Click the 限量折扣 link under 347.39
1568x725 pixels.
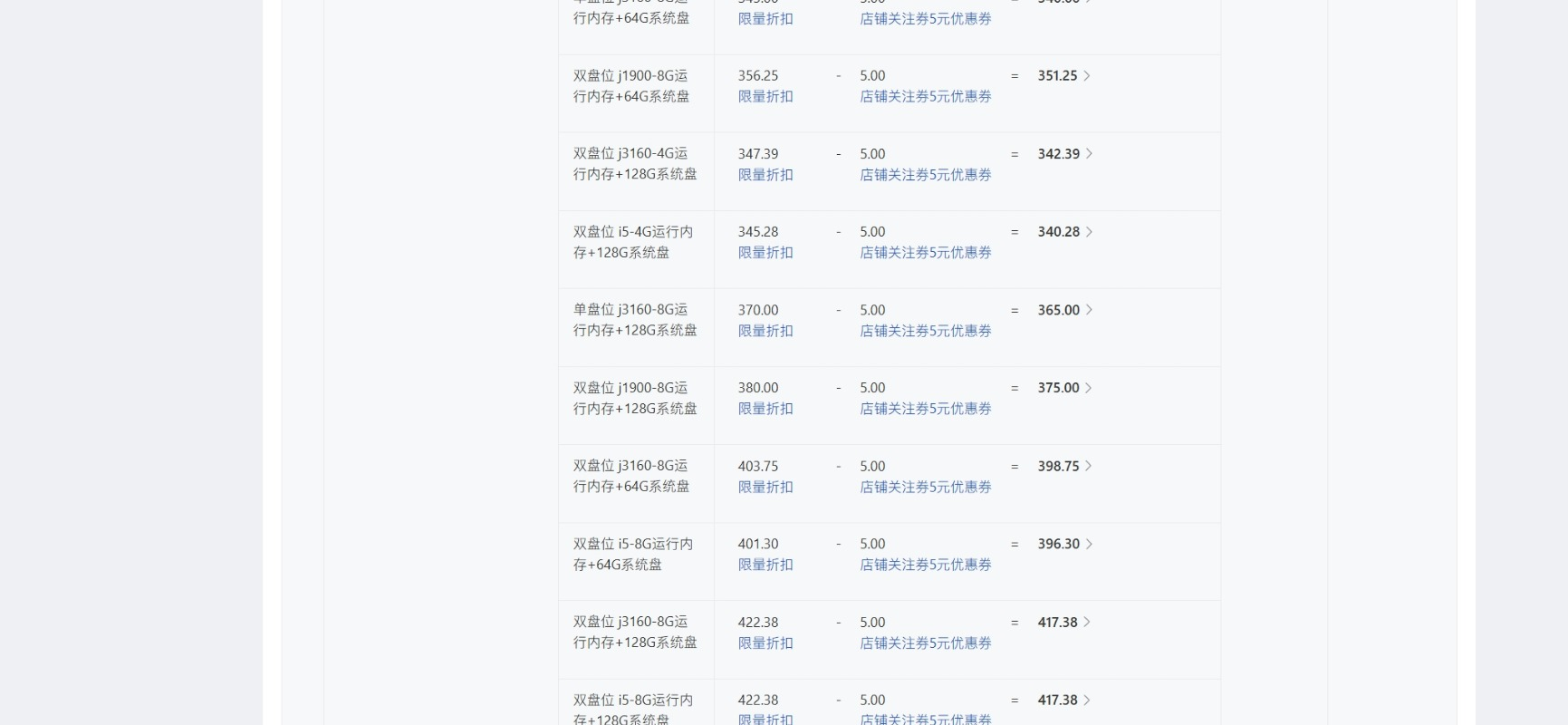pyautogui.click(x=765, y=174)
